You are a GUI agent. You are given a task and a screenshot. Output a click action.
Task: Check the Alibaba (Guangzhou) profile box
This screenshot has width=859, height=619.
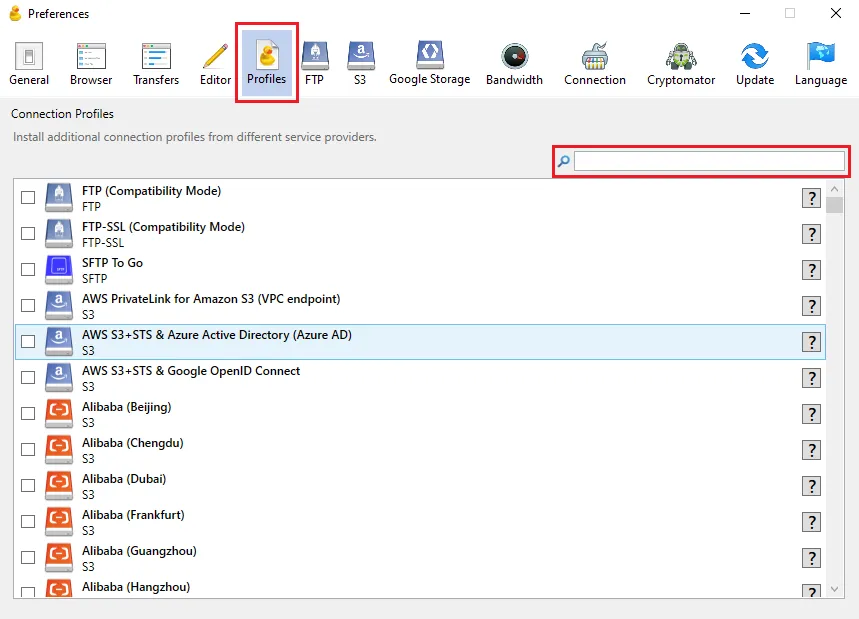click(x=28, y=558)
